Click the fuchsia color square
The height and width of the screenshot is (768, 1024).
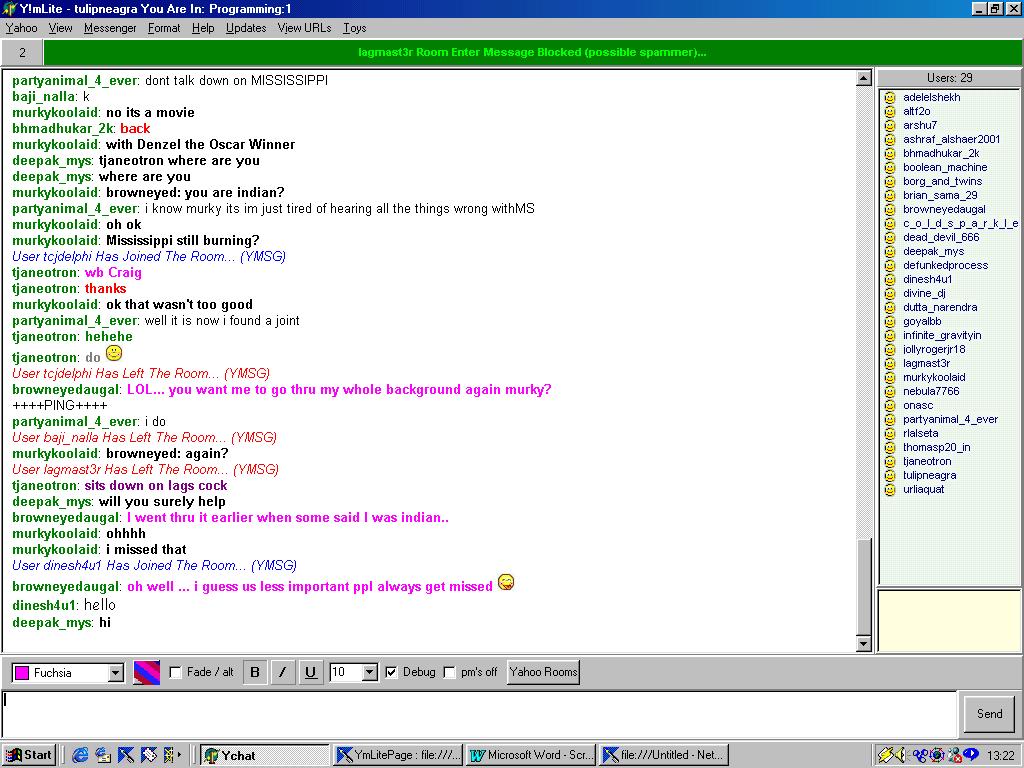pos(22,673)
